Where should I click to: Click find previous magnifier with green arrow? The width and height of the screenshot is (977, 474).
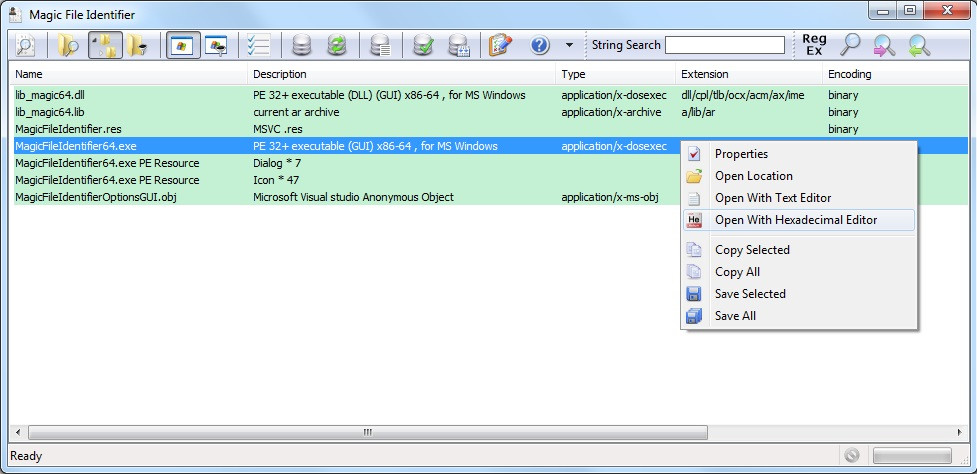[919, 45]
